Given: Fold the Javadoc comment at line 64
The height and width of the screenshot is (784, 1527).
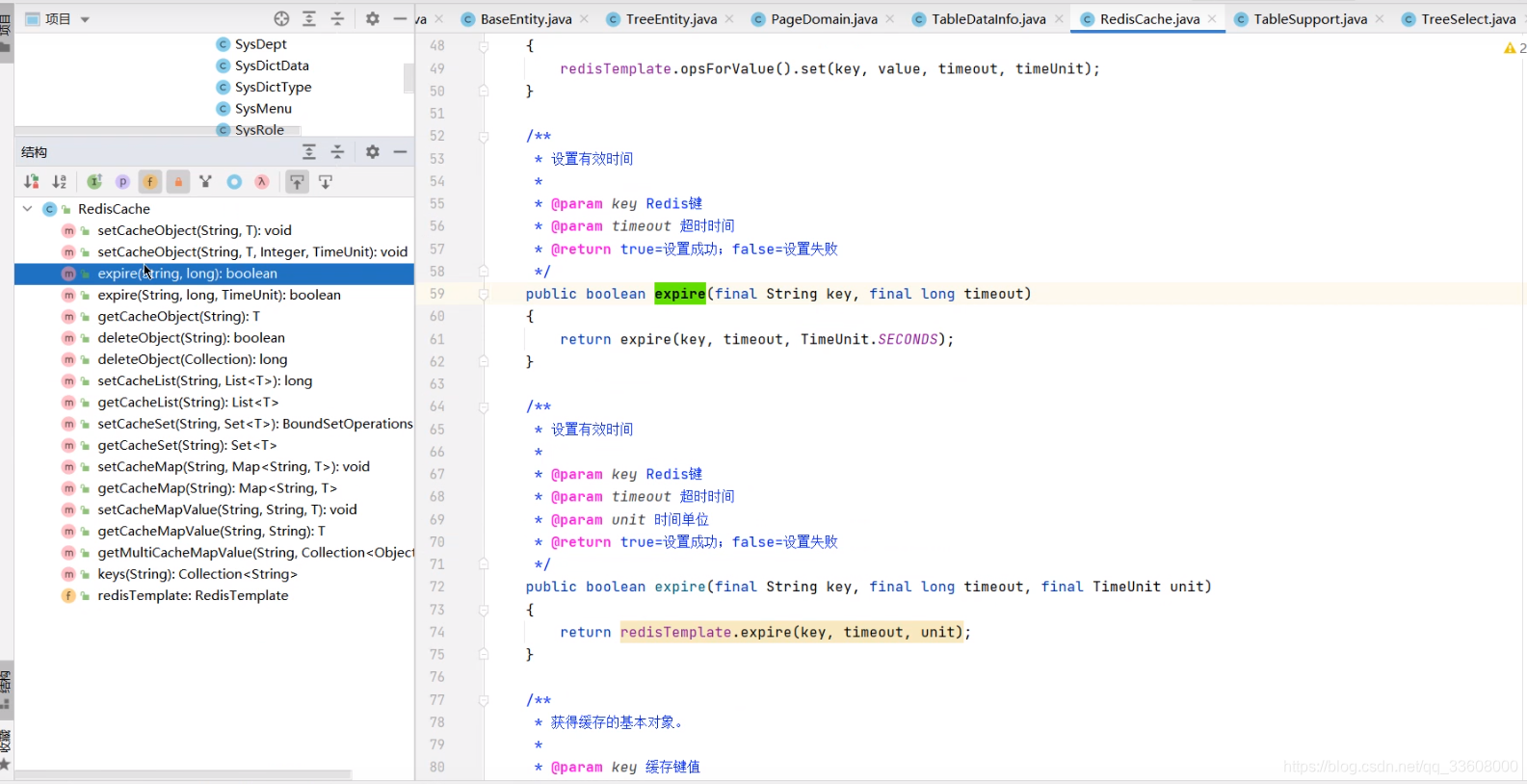Looking at the screenshot, I should click(x=484, y=406).
